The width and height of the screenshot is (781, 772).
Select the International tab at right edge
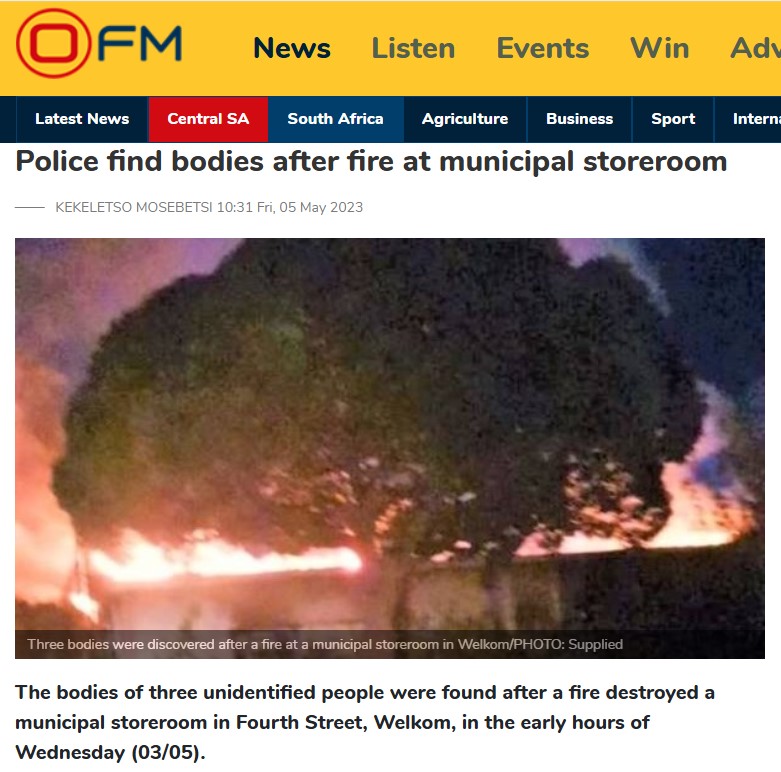click(x=748, y=119)
